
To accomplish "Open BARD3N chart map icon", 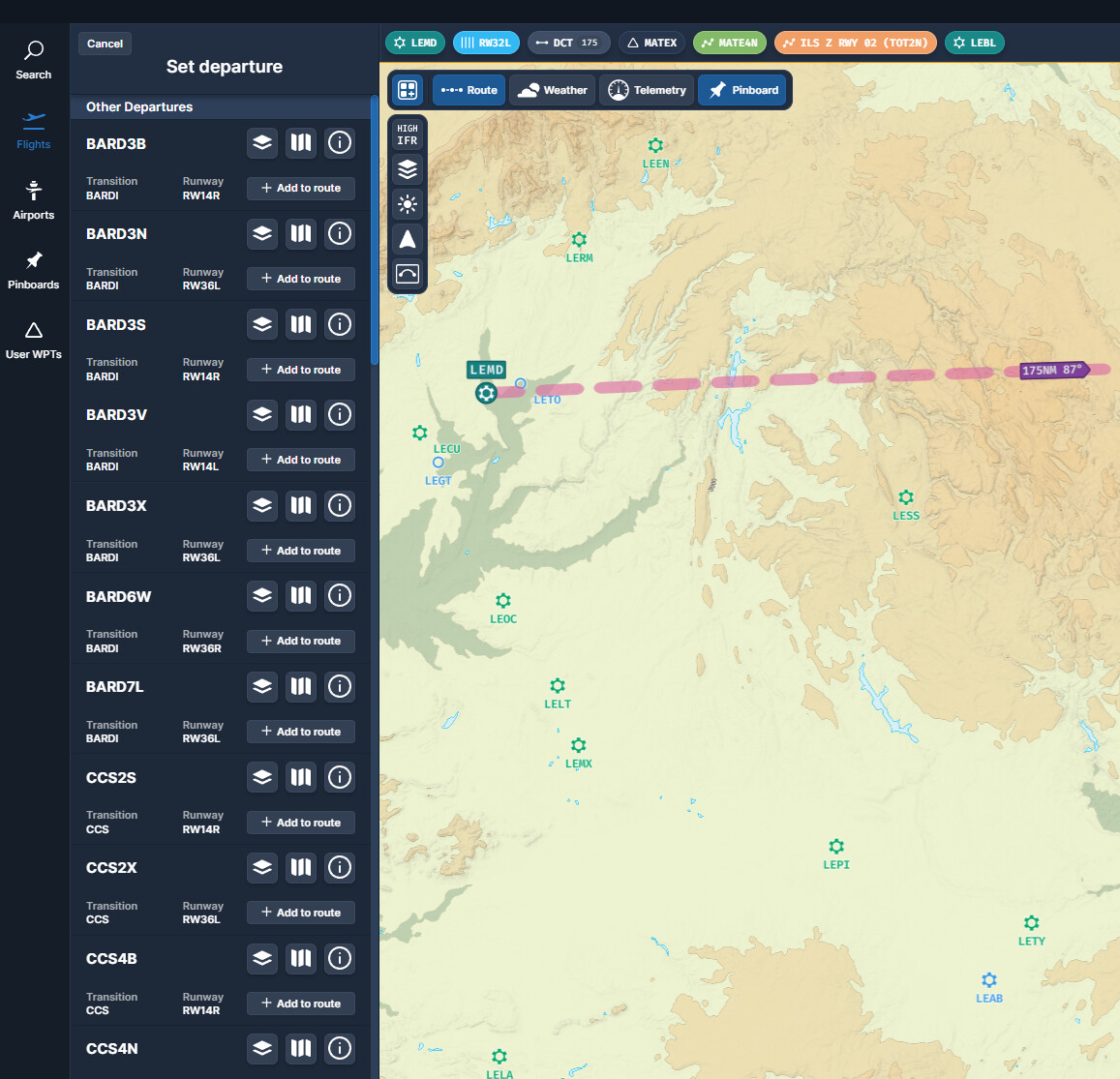I will (301, 233).
